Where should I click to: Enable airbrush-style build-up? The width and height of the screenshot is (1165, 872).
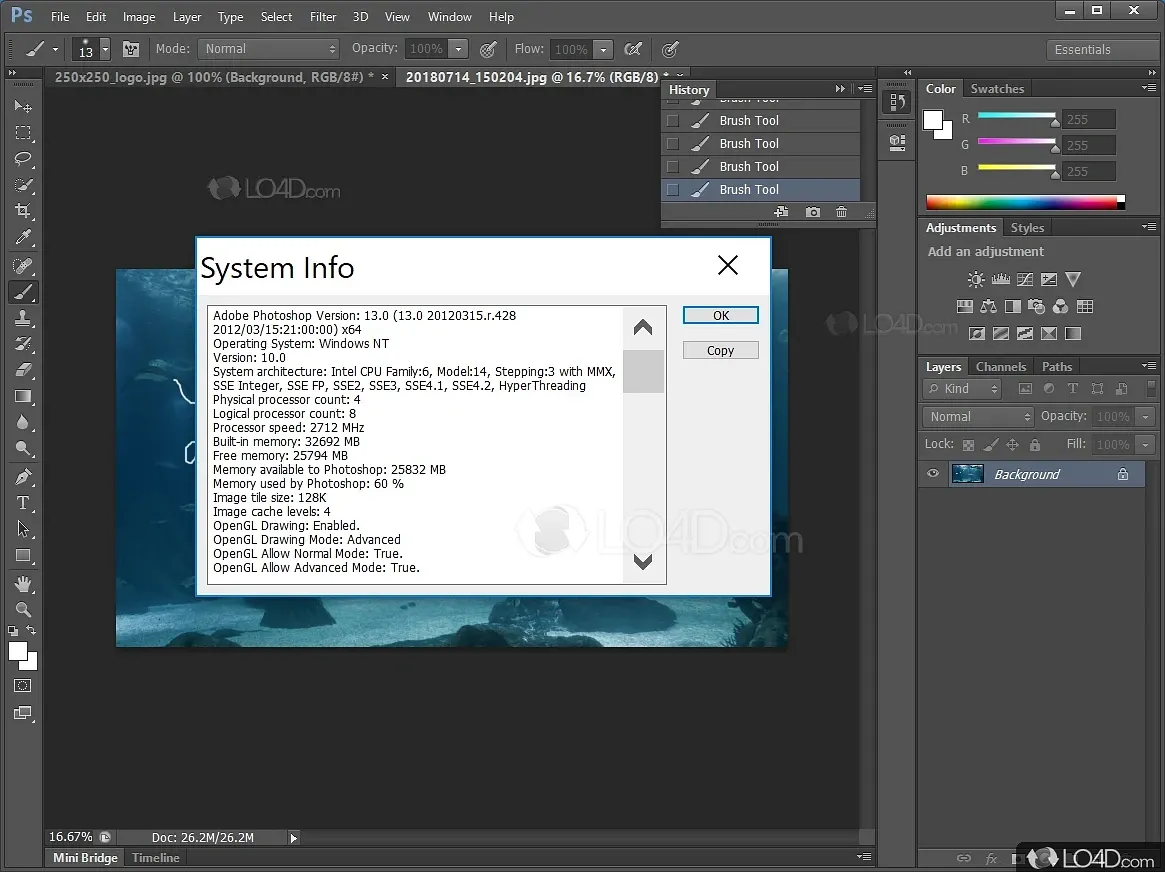633,49
